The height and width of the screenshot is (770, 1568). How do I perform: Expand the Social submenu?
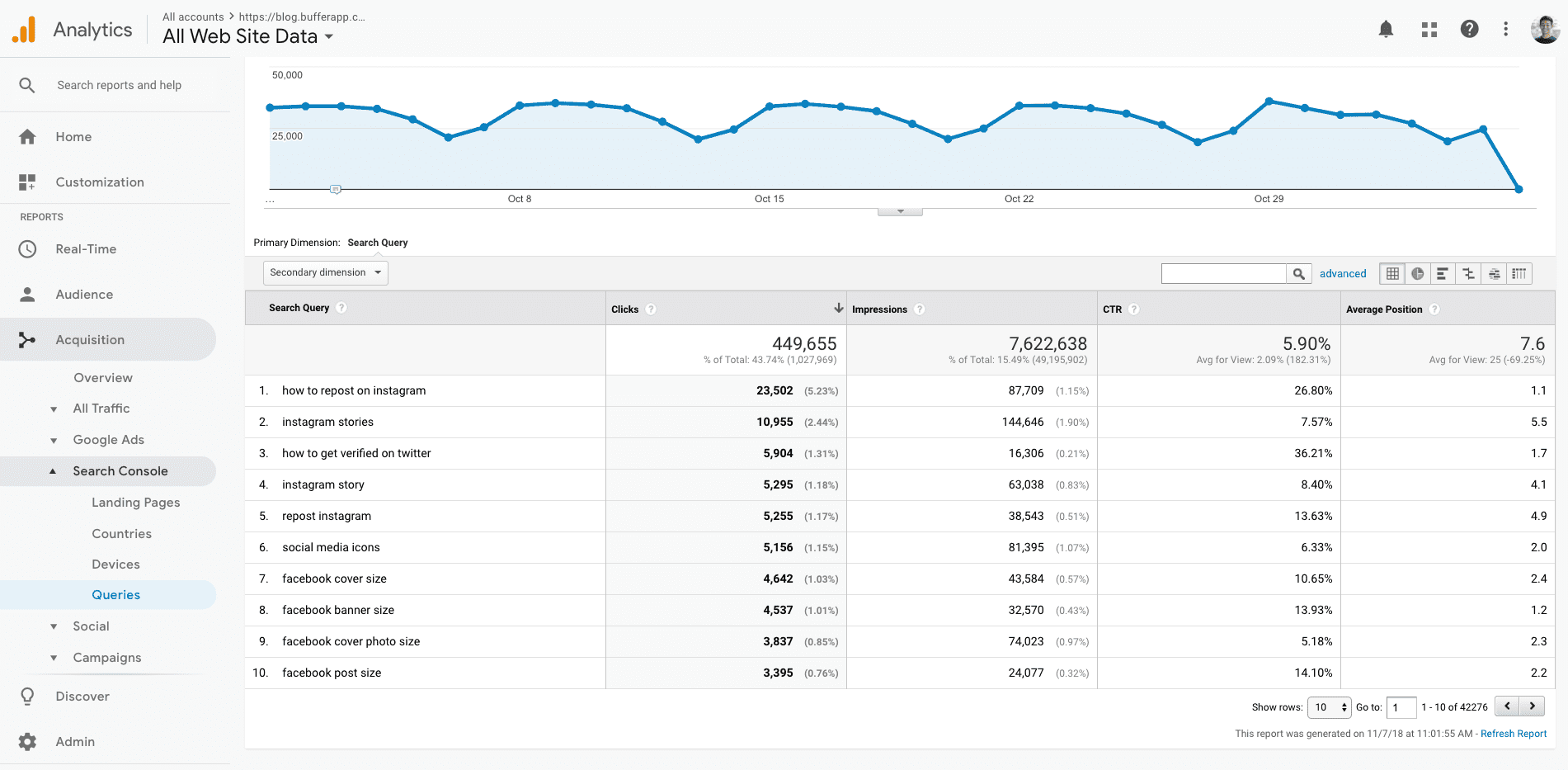tap(54, 627)
